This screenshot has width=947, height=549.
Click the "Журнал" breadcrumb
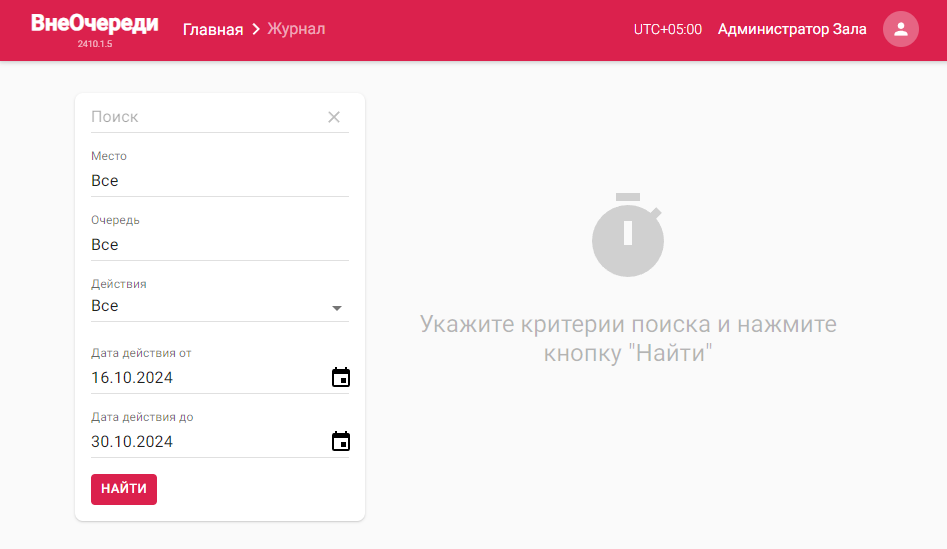[x=296, y=29]
